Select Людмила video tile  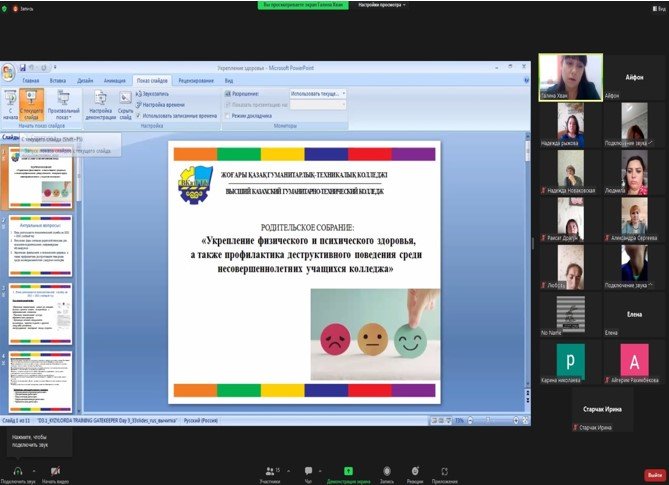pos(634,173)
